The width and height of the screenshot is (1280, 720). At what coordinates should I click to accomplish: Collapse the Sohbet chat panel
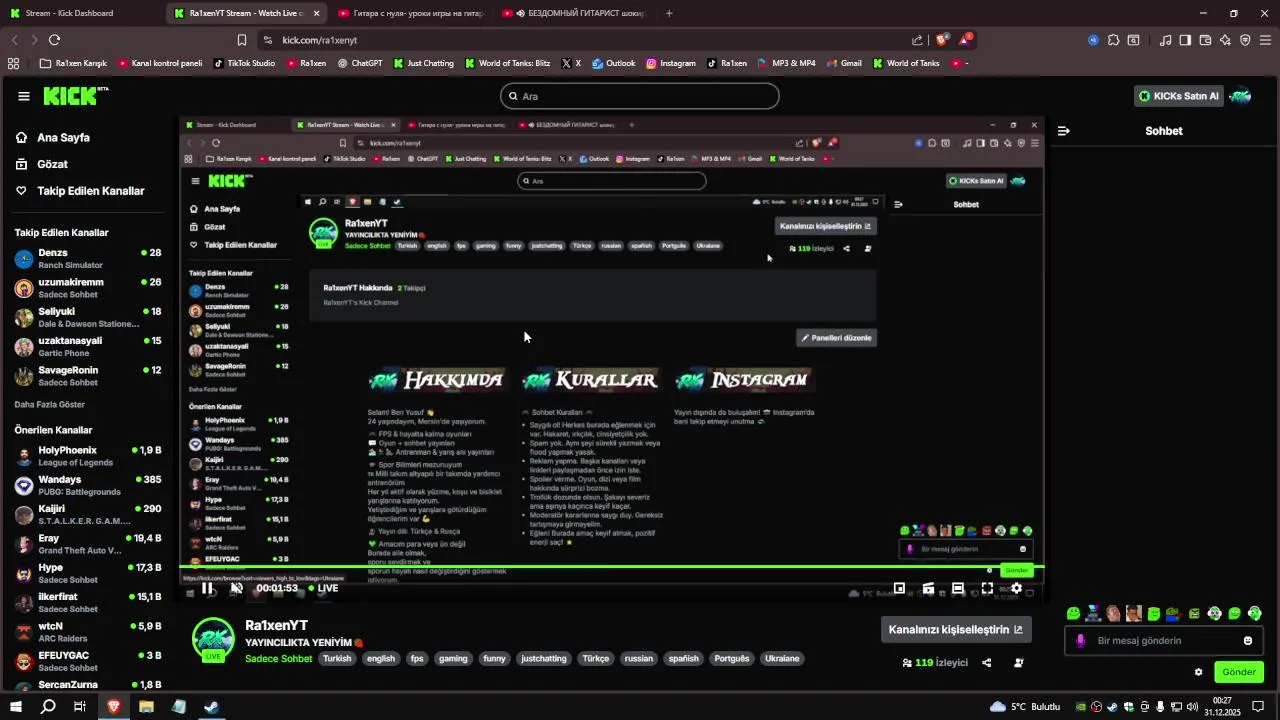pos(1064,131)
